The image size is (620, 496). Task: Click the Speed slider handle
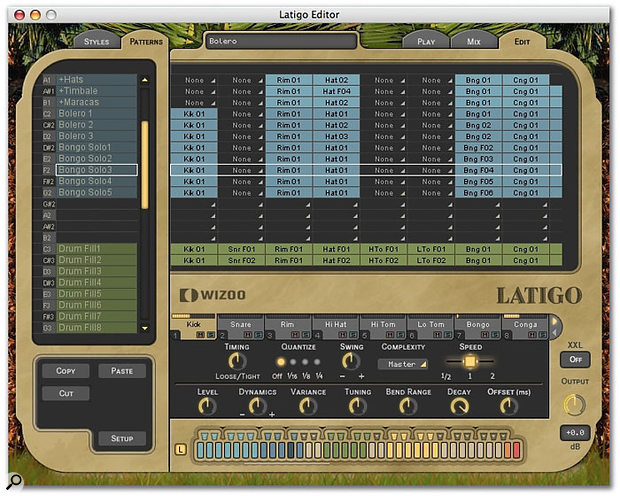coord(470,362)
